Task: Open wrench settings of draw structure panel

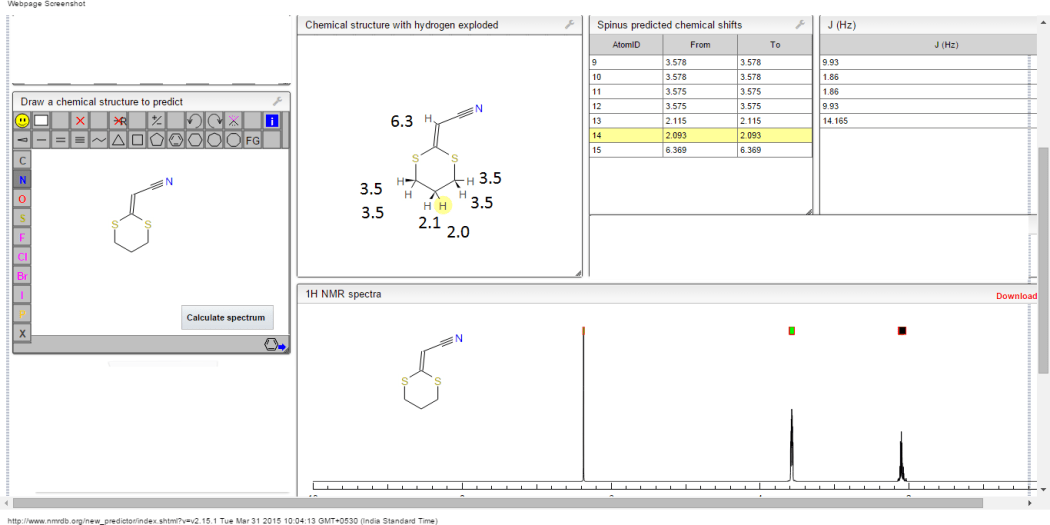Action: (278, 101)
